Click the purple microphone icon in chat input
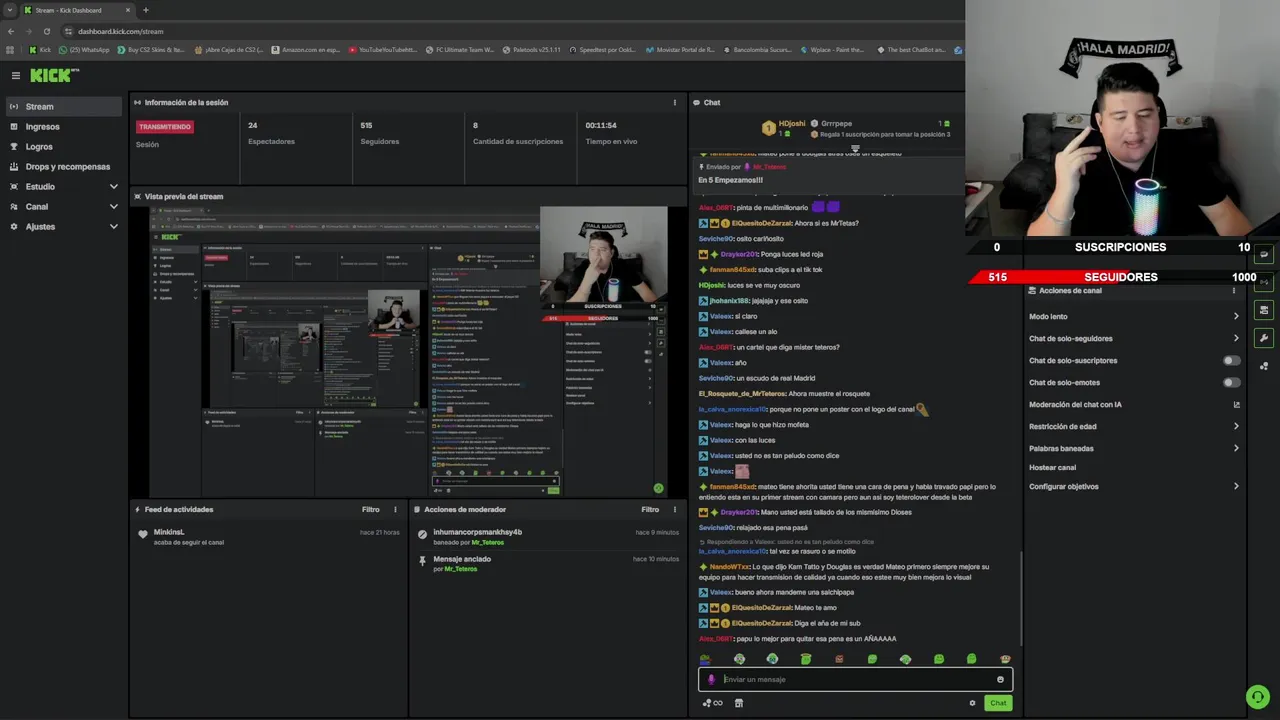The width and height of the screenshot is (1280, 720). (x=711, y=679)
